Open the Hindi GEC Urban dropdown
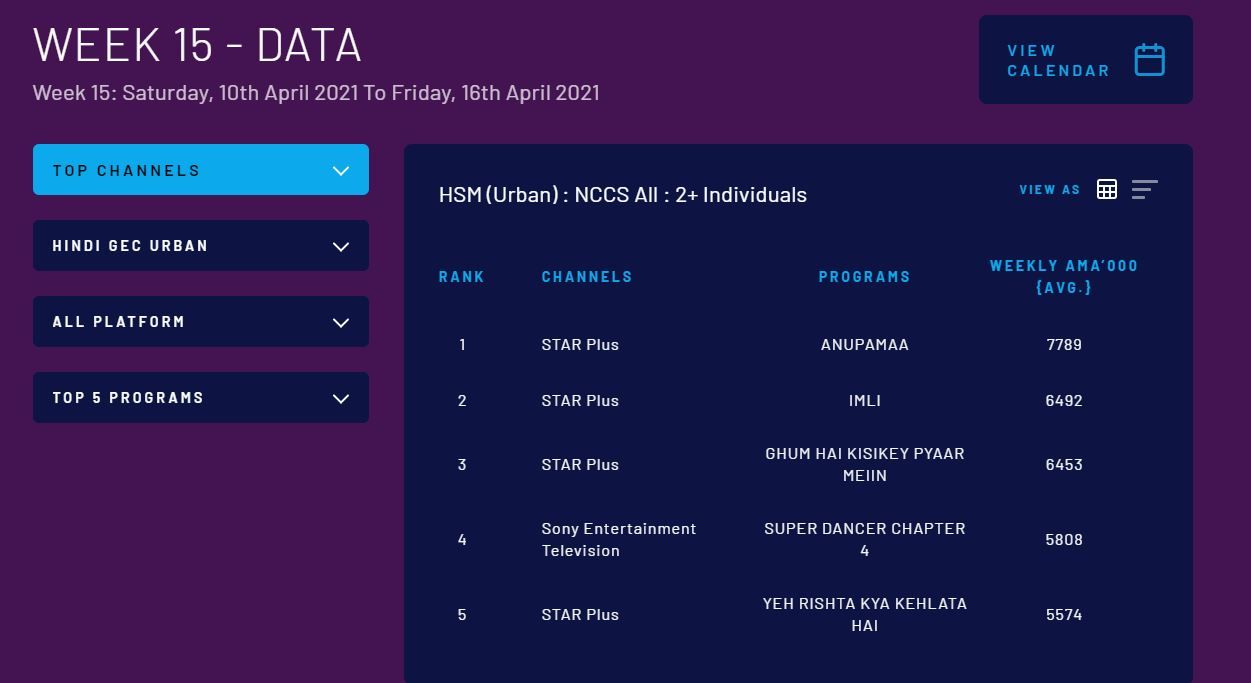 201,246
